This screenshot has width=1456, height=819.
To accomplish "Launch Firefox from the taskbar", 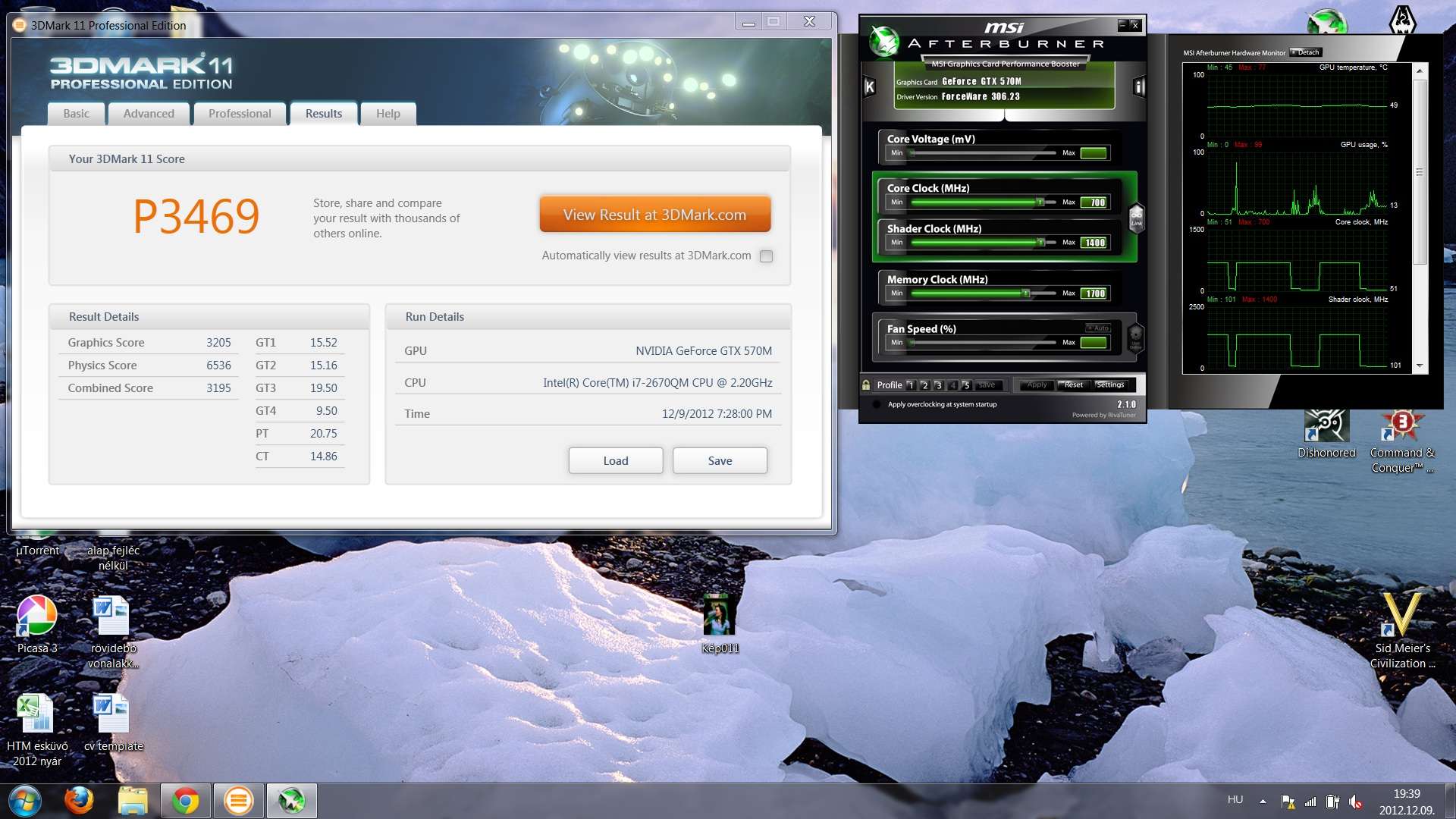I will point(79,801).
